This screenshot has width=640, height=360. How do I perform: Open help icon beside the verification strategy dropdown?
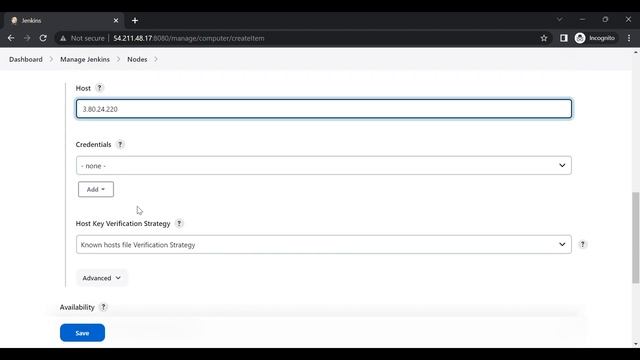click(x=582, y=244)
